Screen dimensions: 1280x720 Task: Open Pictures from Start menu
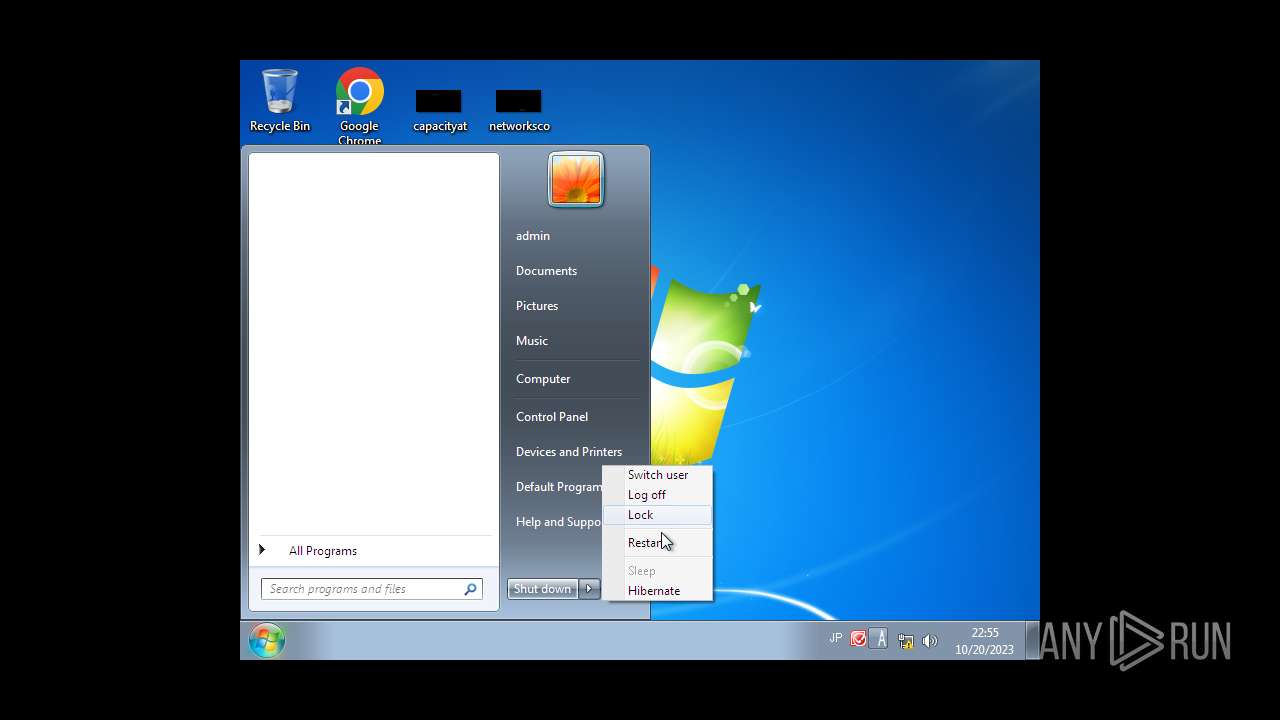click(537, 306)
